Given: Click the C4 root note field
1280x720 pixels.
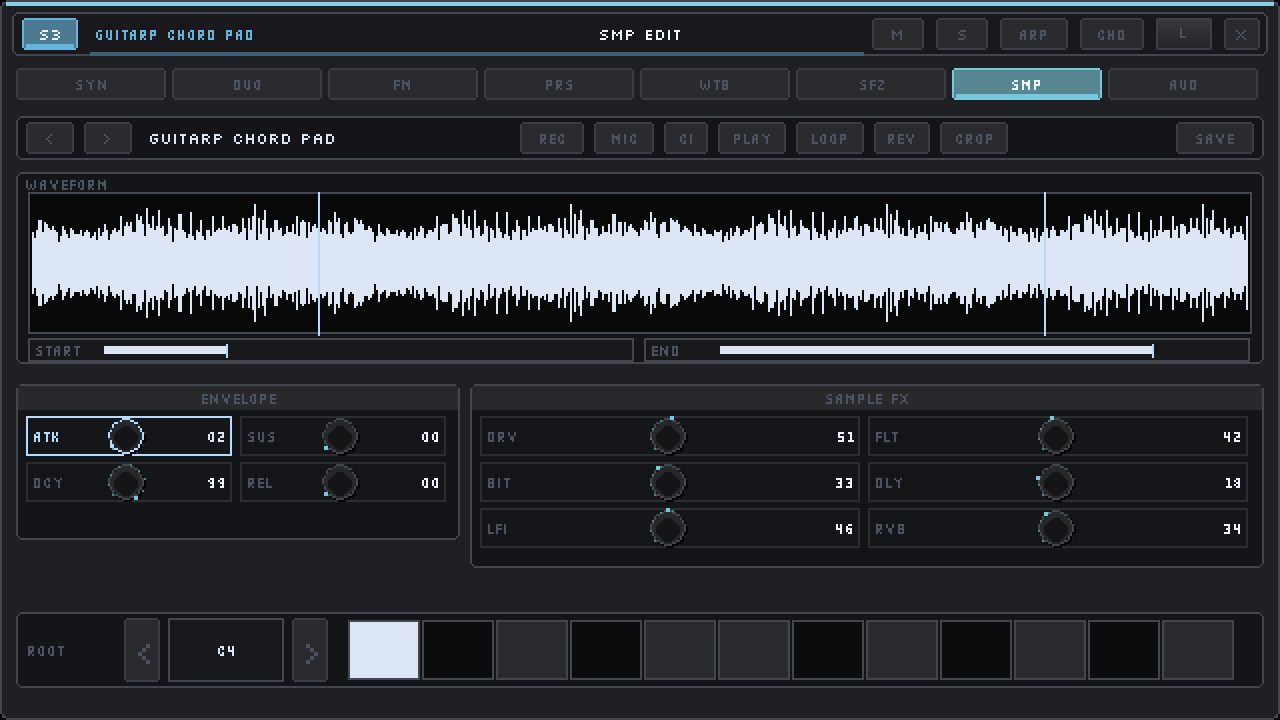Looking at the screenshot, I should coord(226,651).
